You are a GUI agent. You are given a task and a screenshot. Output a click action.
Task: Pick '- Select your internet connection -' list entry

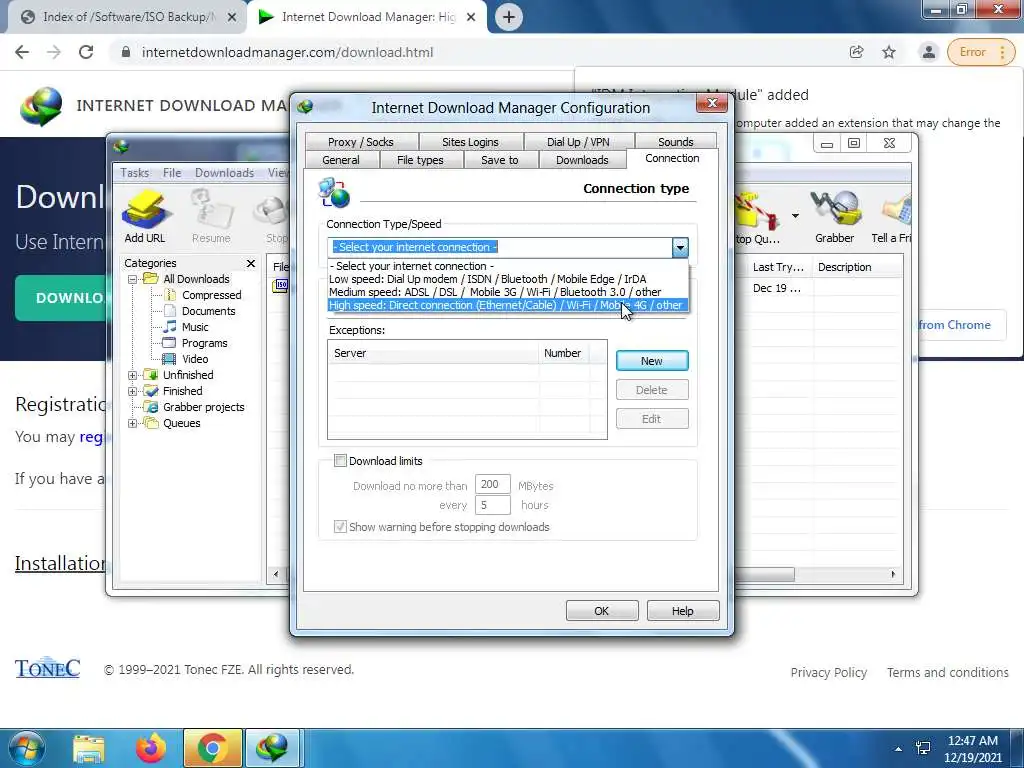[x=507, y=266]
